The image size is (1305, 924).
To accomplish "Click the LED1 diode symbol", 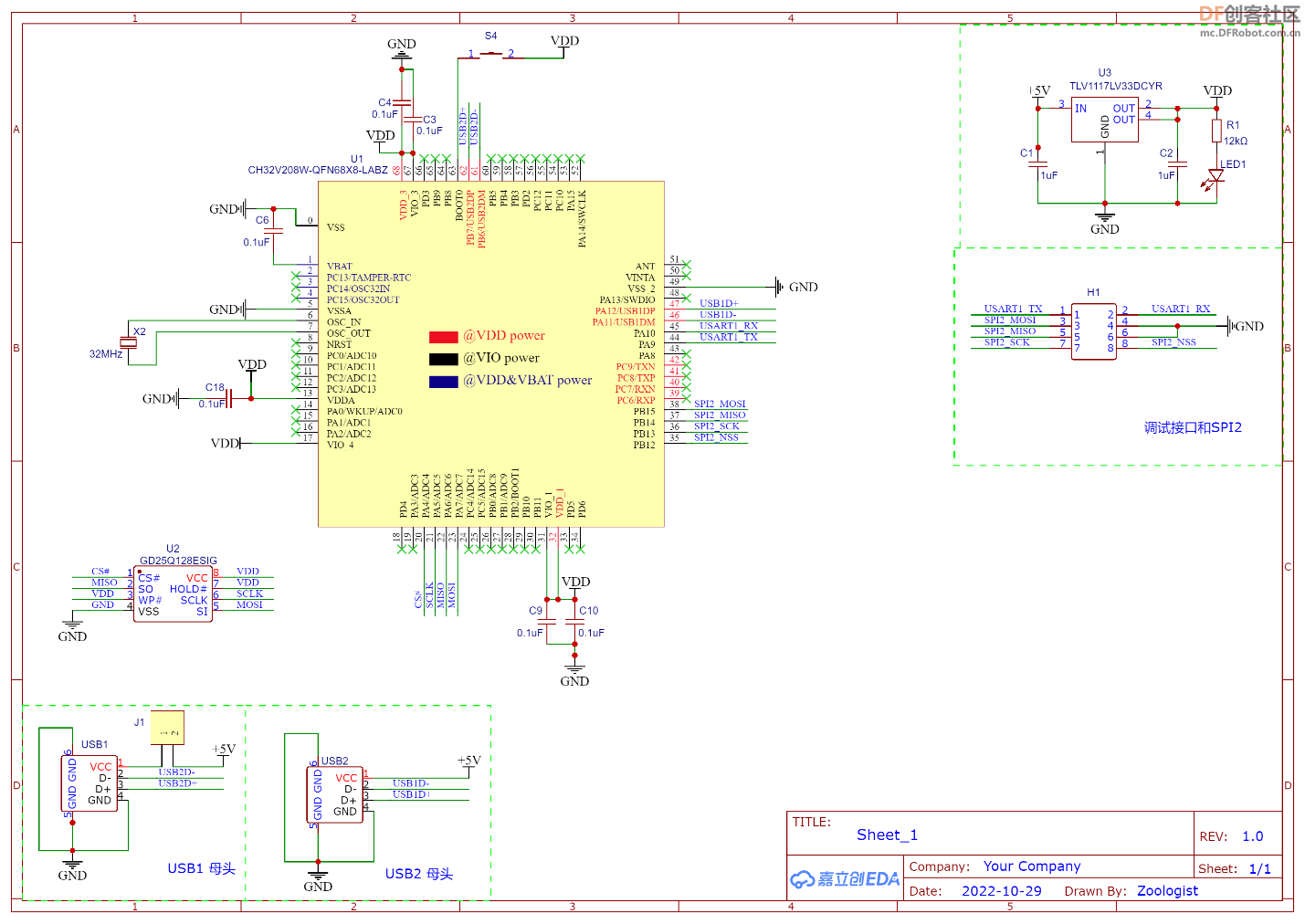I will (x=1216, y=177).
